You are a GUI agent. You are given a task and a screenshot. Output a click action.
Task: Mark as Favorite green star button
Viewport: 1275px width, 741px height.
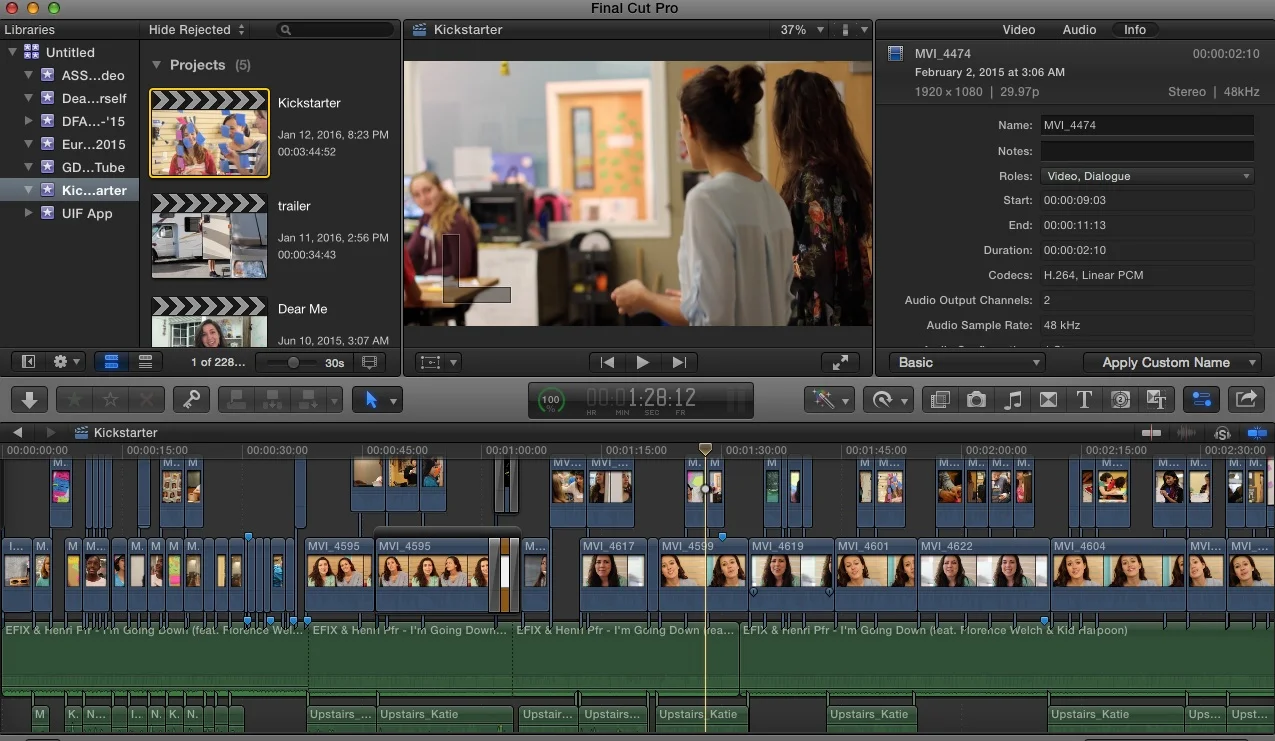[74, 400]
